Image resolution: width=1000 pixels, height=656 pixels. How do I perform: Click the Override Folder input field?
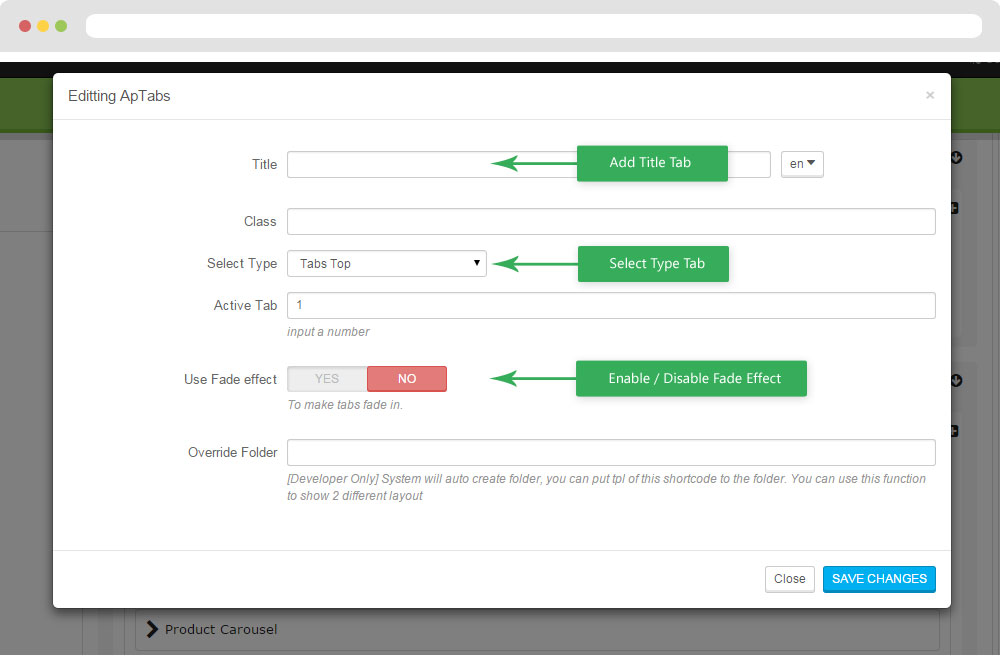pyautogui.click(x=611, y=452)
